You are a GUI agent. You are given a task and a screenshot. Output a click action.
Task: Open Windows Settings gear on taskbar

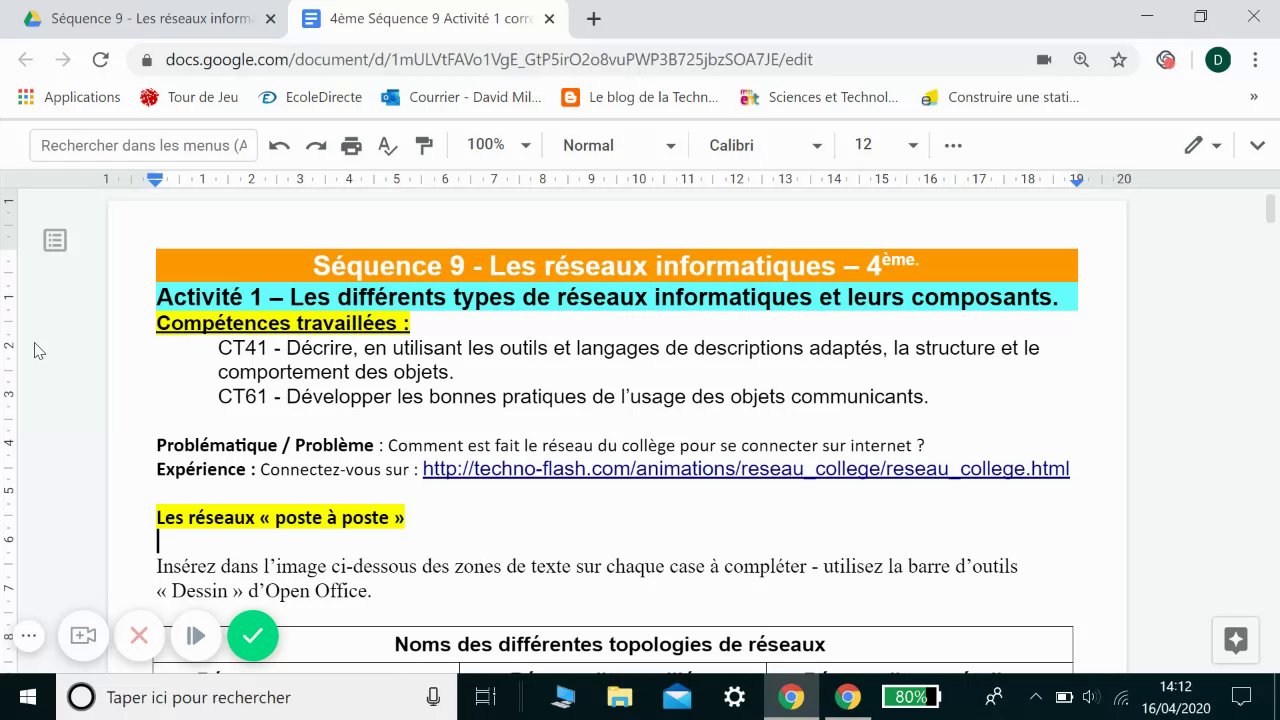(734, 697)
